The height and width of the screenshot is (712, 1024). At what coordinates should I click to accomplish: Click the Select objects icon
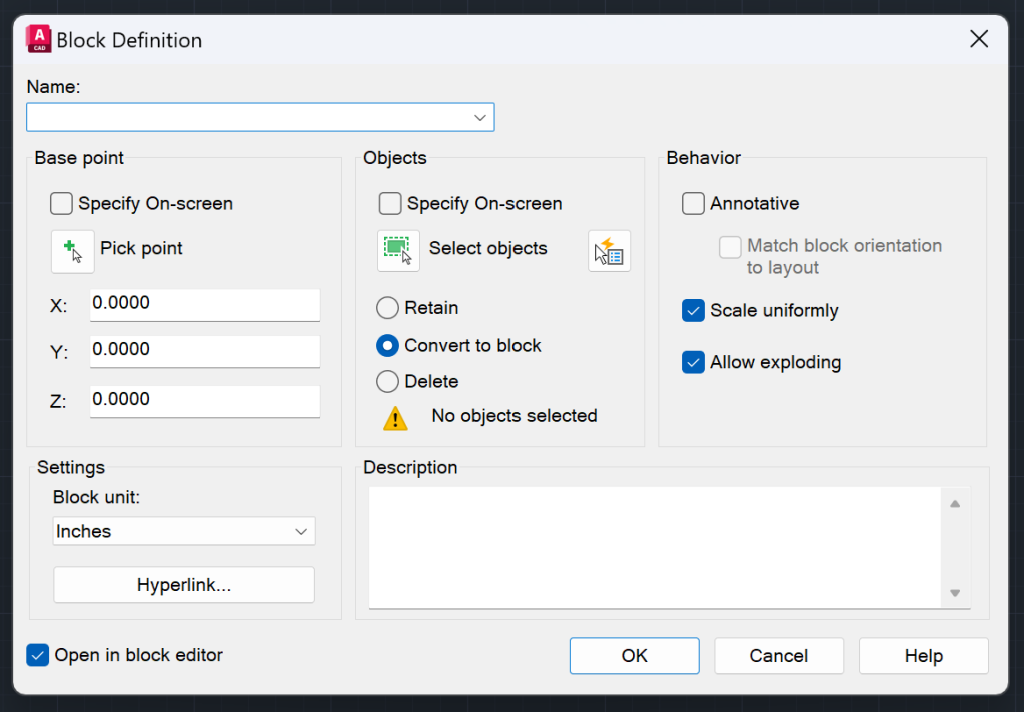[x=398, y=250]
